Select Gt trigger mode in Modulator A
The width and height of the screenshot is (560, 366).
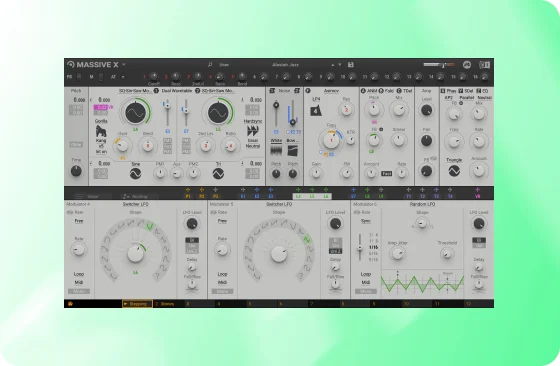(192, 240)
